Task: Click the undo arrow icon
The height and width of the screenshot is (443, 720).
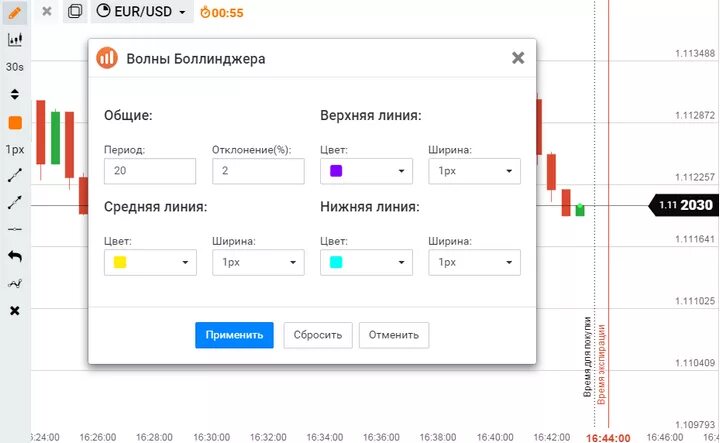Action: pos(15,256)
